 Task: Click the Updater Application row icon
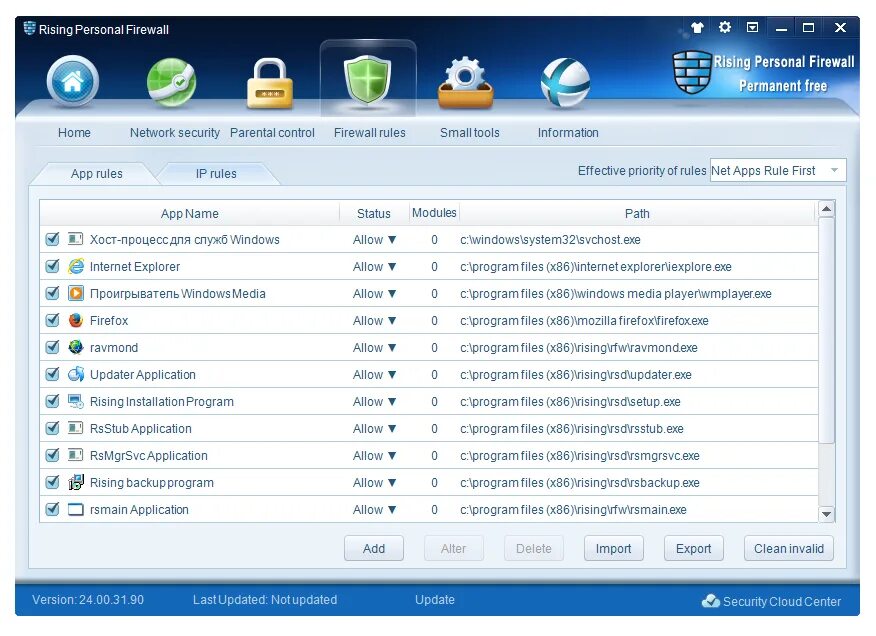(x=75, y=374)
